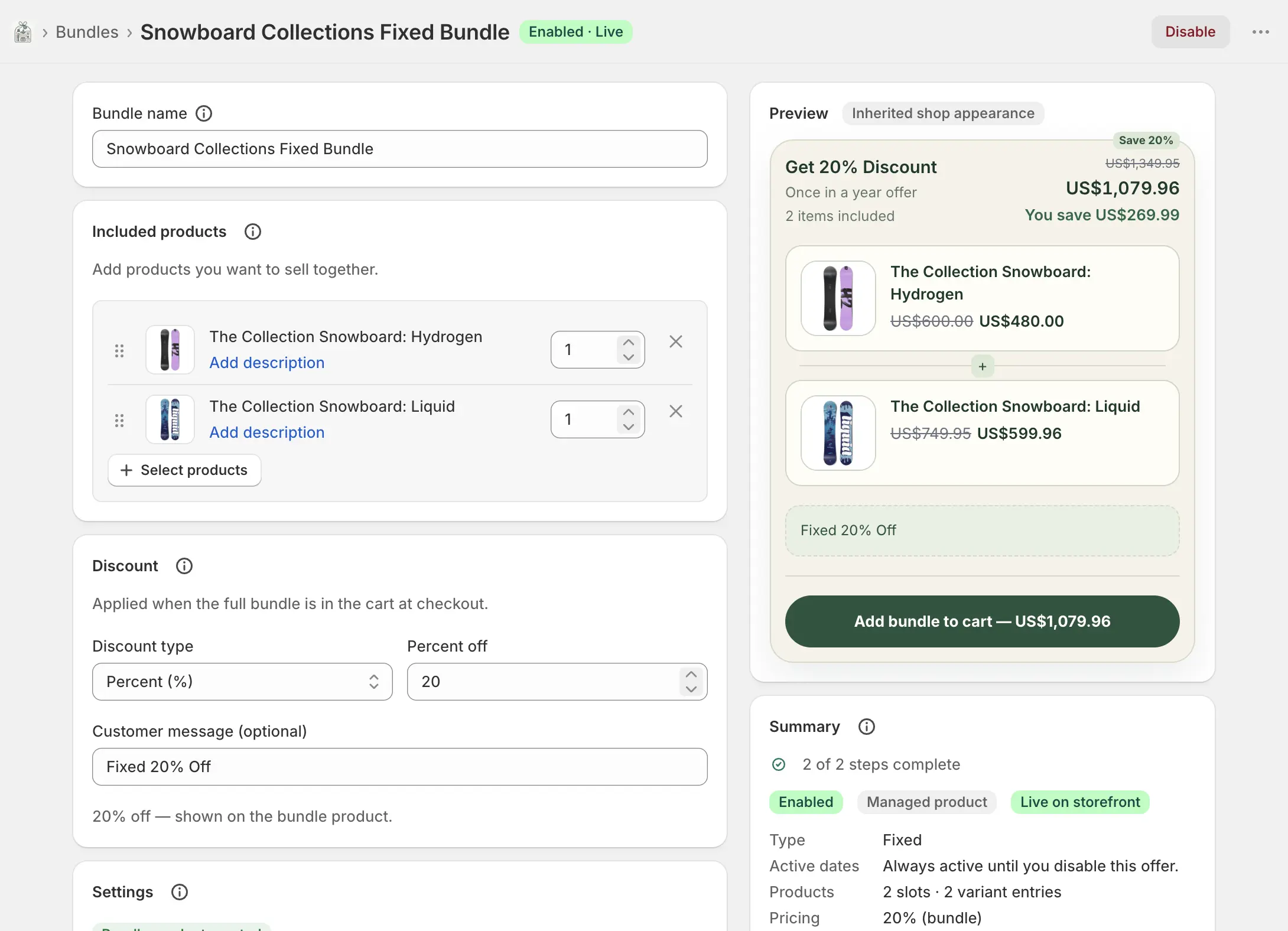Image resolution: width=1288 pixels, height=931 pixels.
Task: Go to Bundles in the breadcrumb
Action: pos(87,32)
